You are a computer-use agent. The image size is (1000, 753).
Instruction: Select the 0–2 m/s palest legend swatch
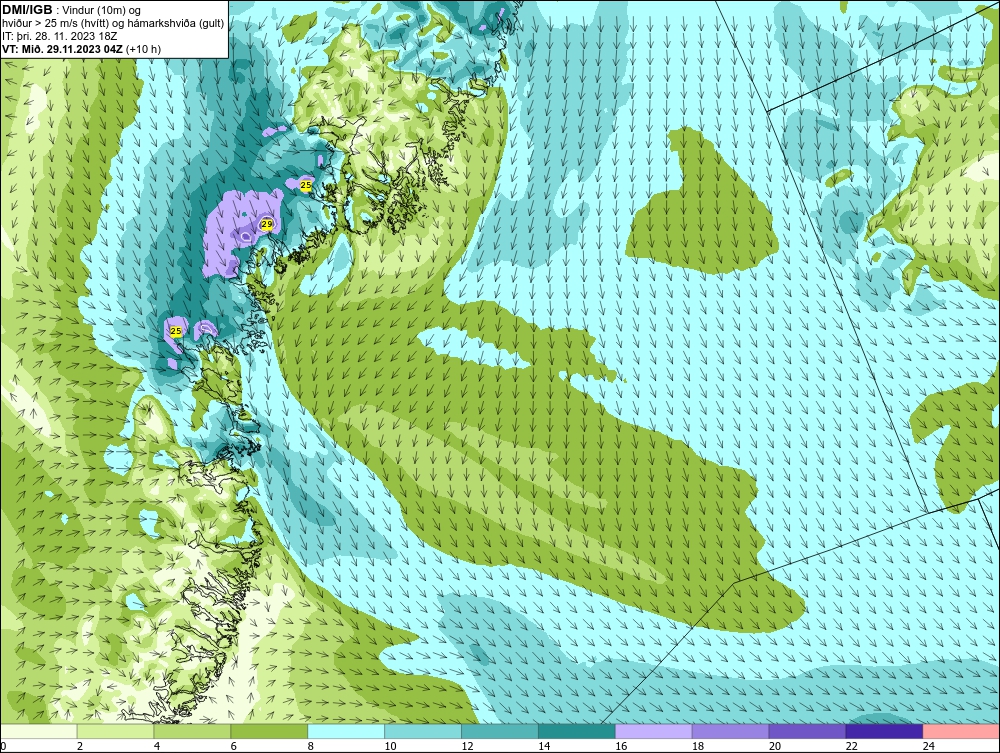click(x=39, y=731)
